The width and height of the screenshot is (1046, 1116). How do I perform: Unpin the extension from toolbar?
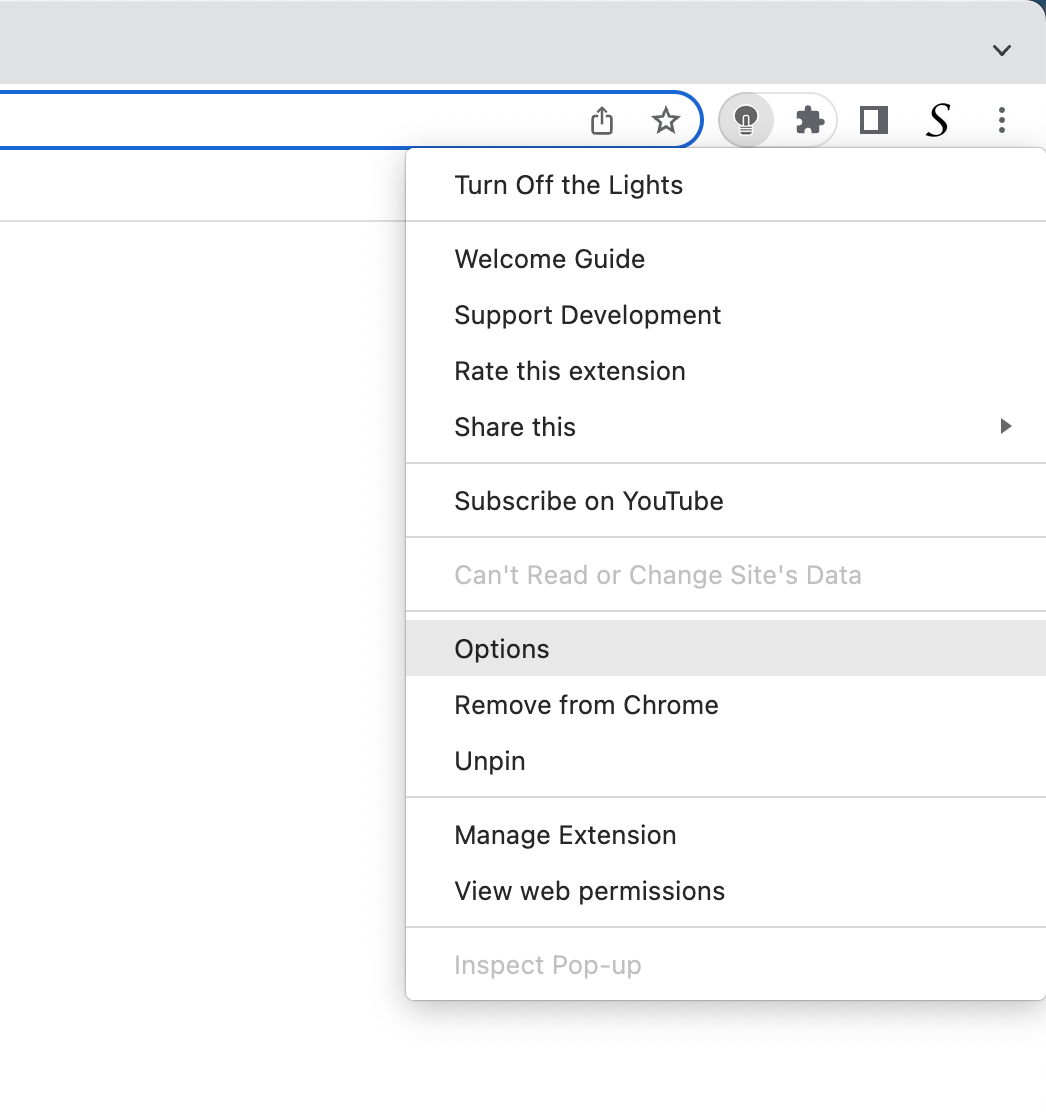(x=489, y=760)
